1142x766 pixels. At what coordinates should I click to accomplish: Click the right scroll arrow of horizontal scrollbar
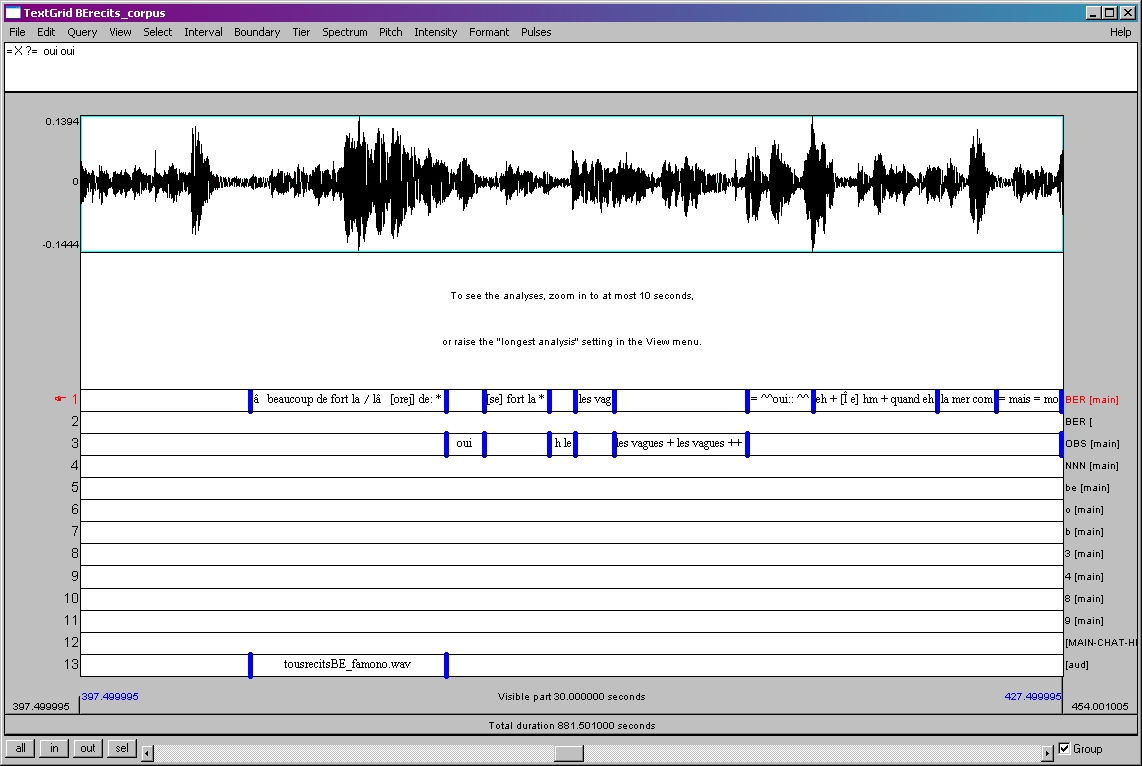click(x=1048, y=752)
